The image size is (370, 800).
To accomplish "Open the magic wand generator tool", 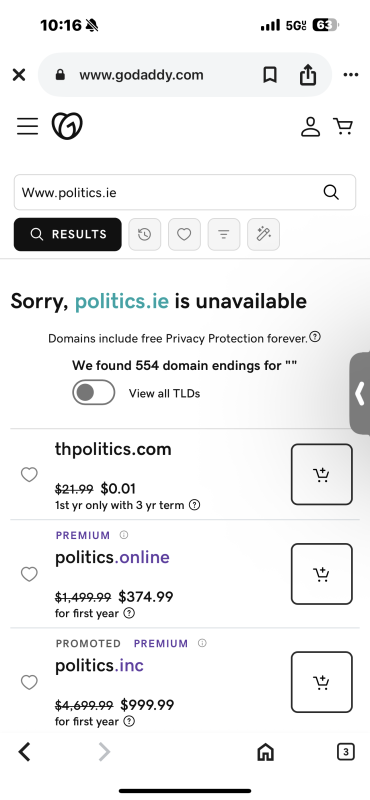I will [263, 234].
